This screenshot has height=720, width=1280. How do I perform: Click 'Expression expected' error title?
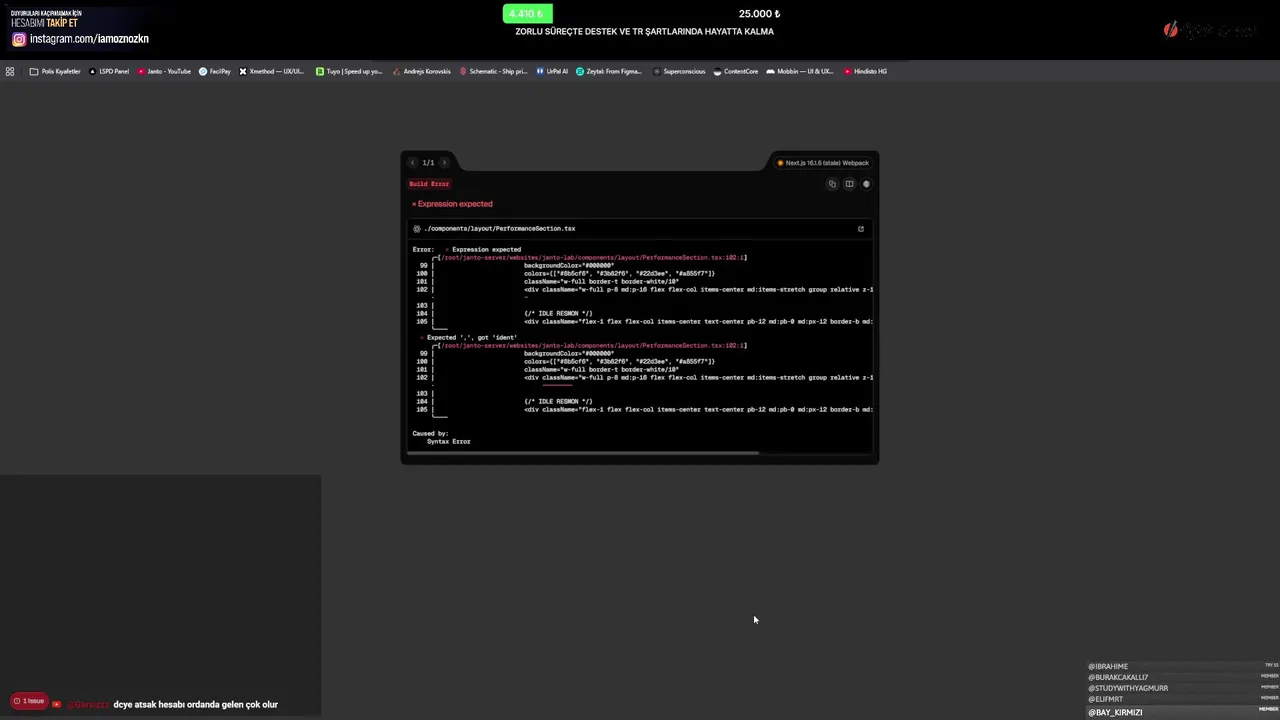[455, 204]
